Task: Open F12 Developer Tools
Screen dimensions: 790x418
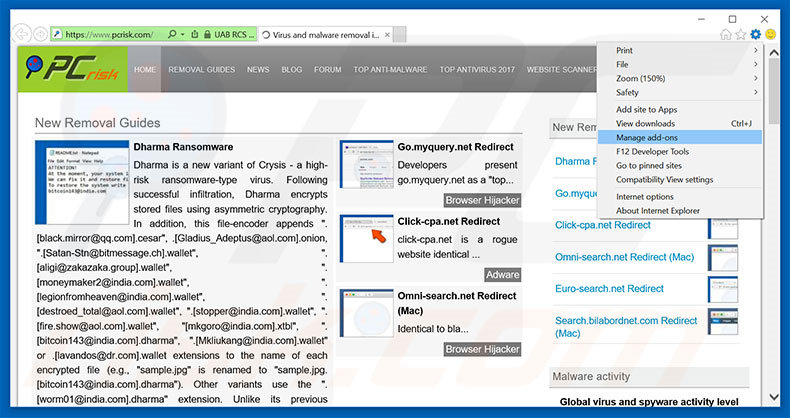Action: 680,152
